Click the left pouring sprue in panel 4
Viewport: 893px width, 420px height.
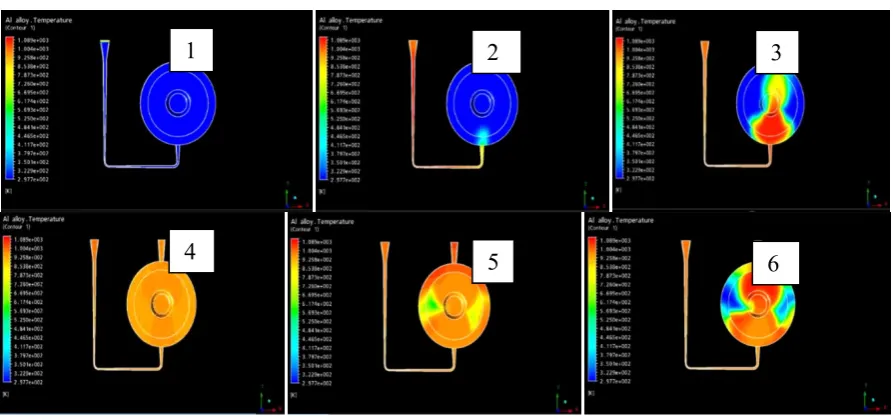[95, 250]
